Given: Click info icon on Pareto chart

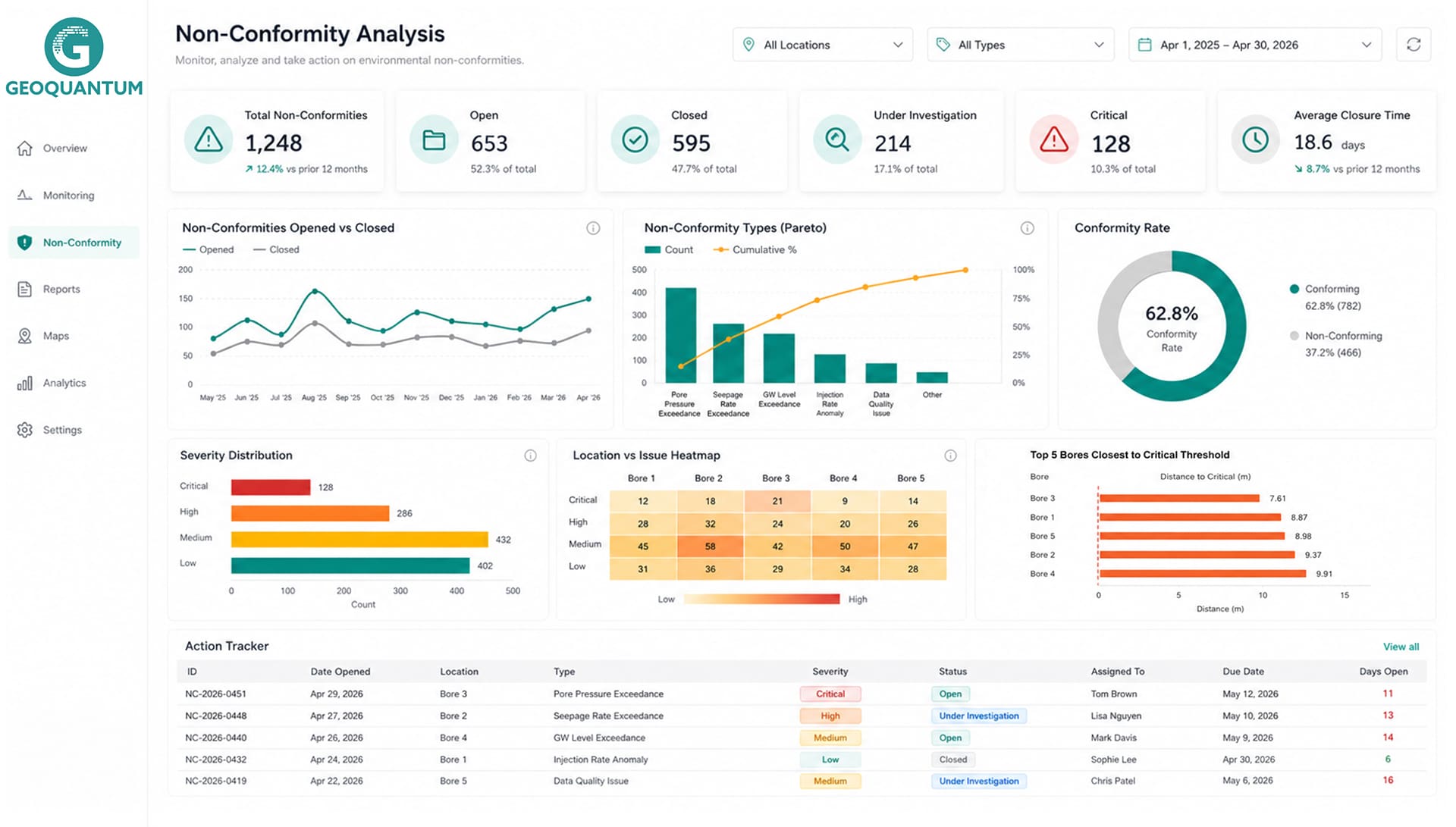Looking at the screenshot, I should point(1027,228).
